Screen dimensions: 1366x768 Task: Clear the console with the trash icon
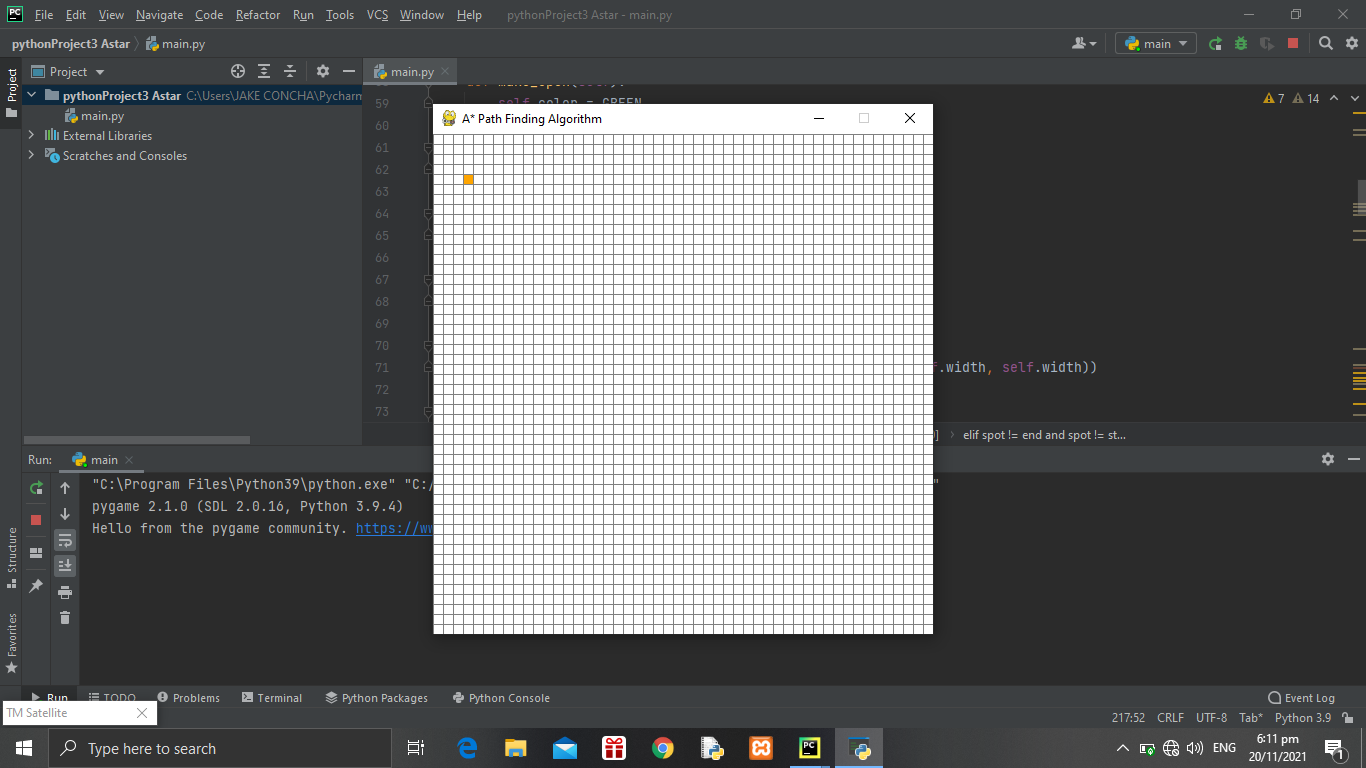point(64,618)
